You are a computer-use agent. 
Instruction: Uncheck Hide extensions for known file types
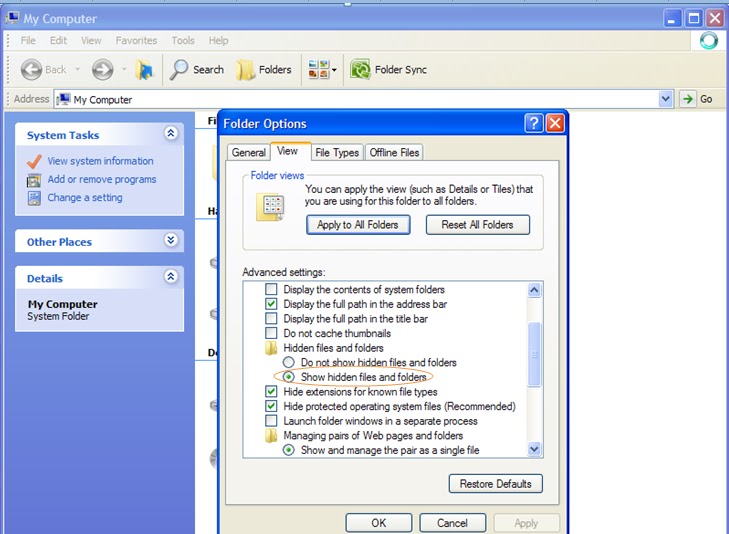(271, 391)
